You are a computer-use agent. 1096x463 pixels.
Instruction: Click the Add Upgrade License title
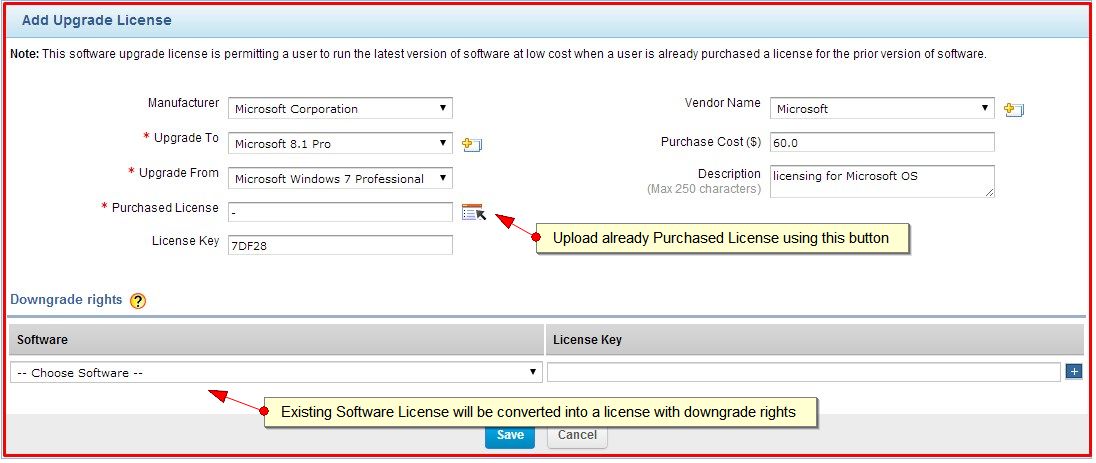coord(96,20)
